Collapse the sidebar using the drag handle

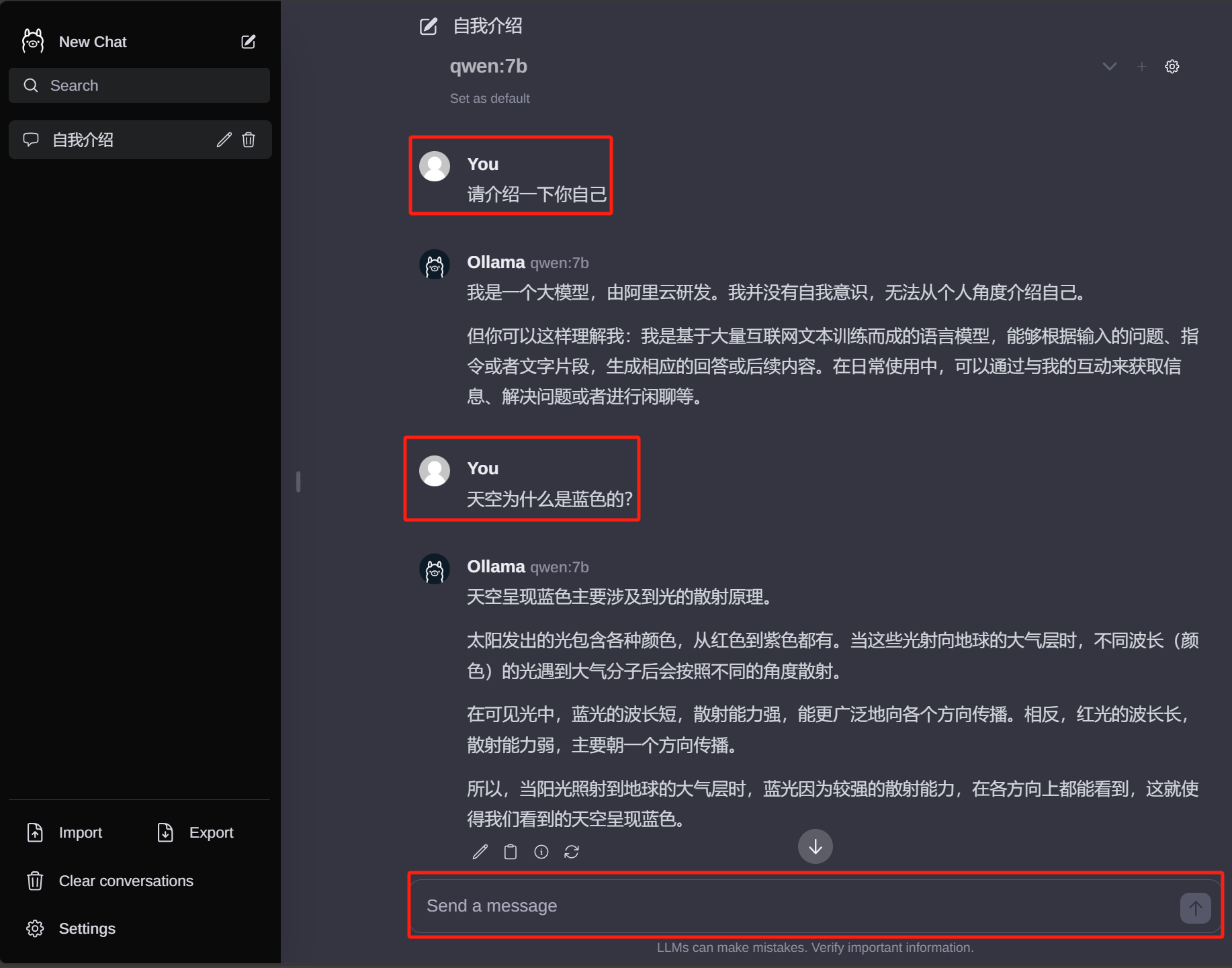coord(298,481)
